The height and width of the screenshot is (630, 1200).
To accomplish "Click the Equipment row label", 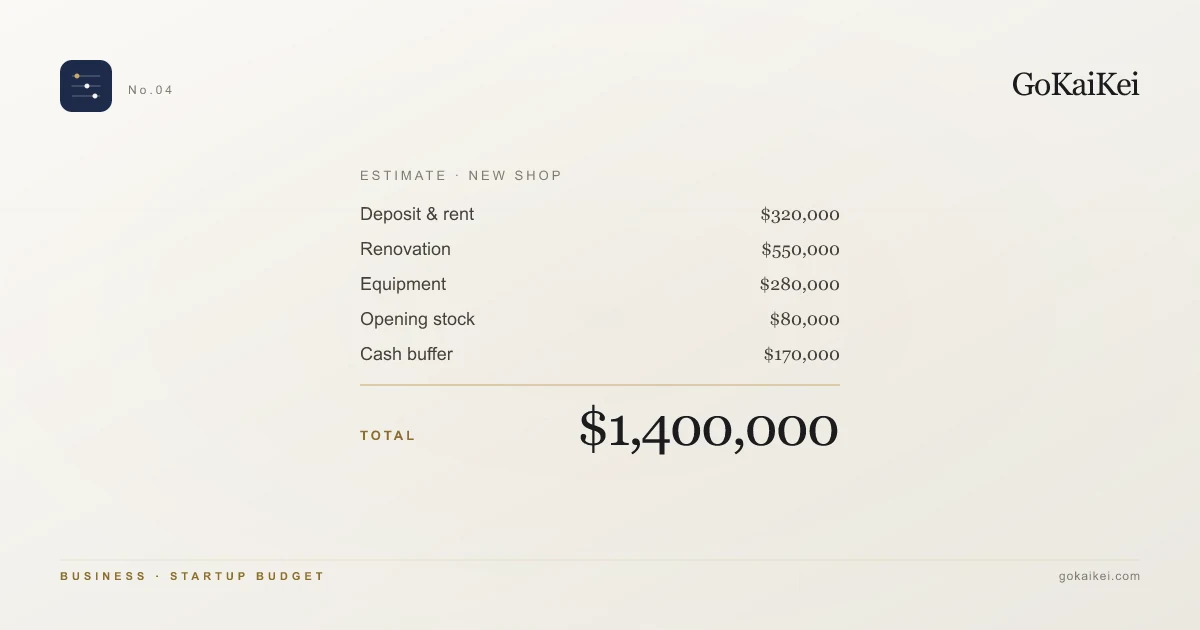I will click(x=403, y=284).
